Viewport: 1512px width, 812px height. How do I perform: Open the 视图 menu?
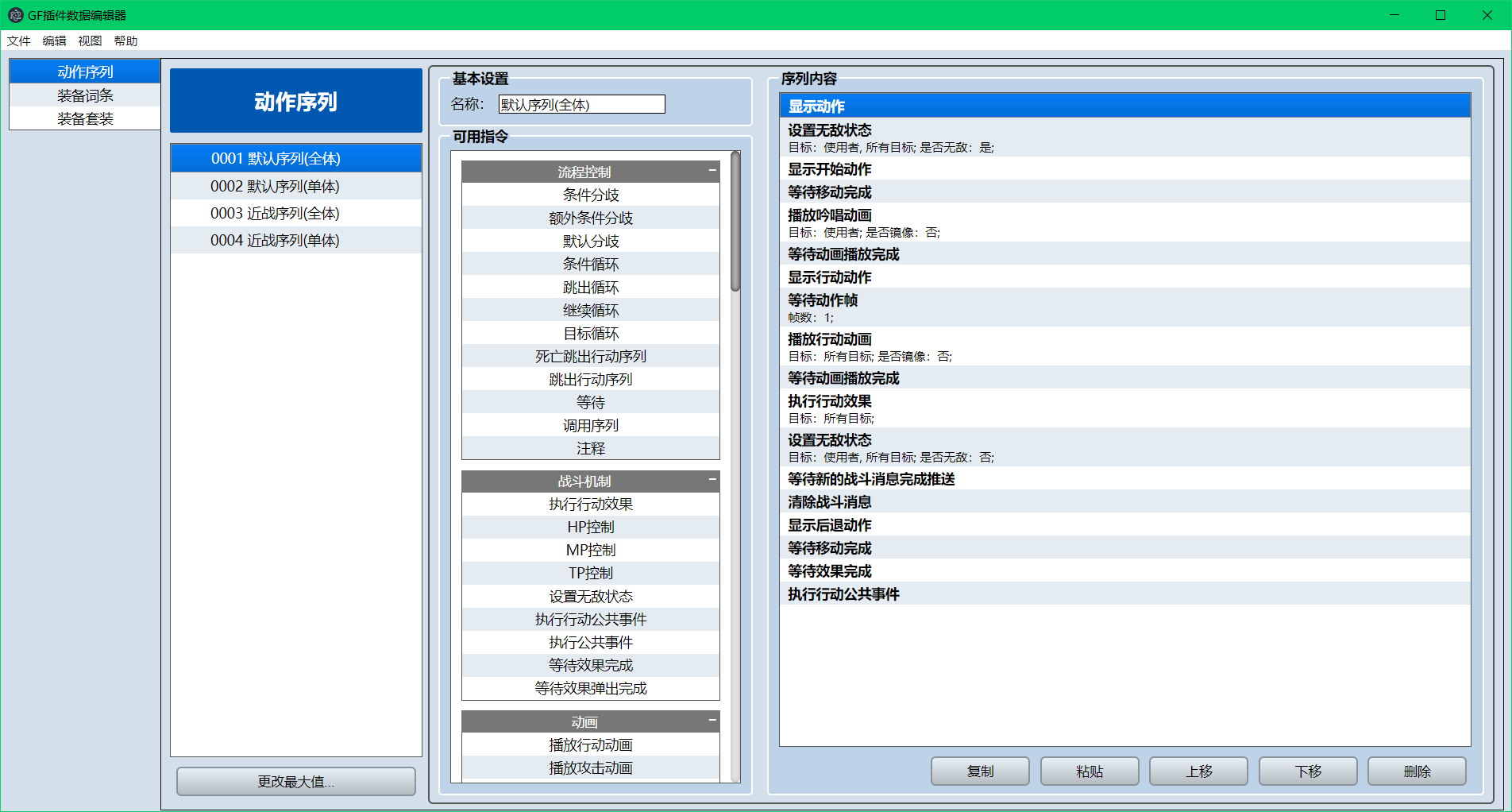point(90,41)
